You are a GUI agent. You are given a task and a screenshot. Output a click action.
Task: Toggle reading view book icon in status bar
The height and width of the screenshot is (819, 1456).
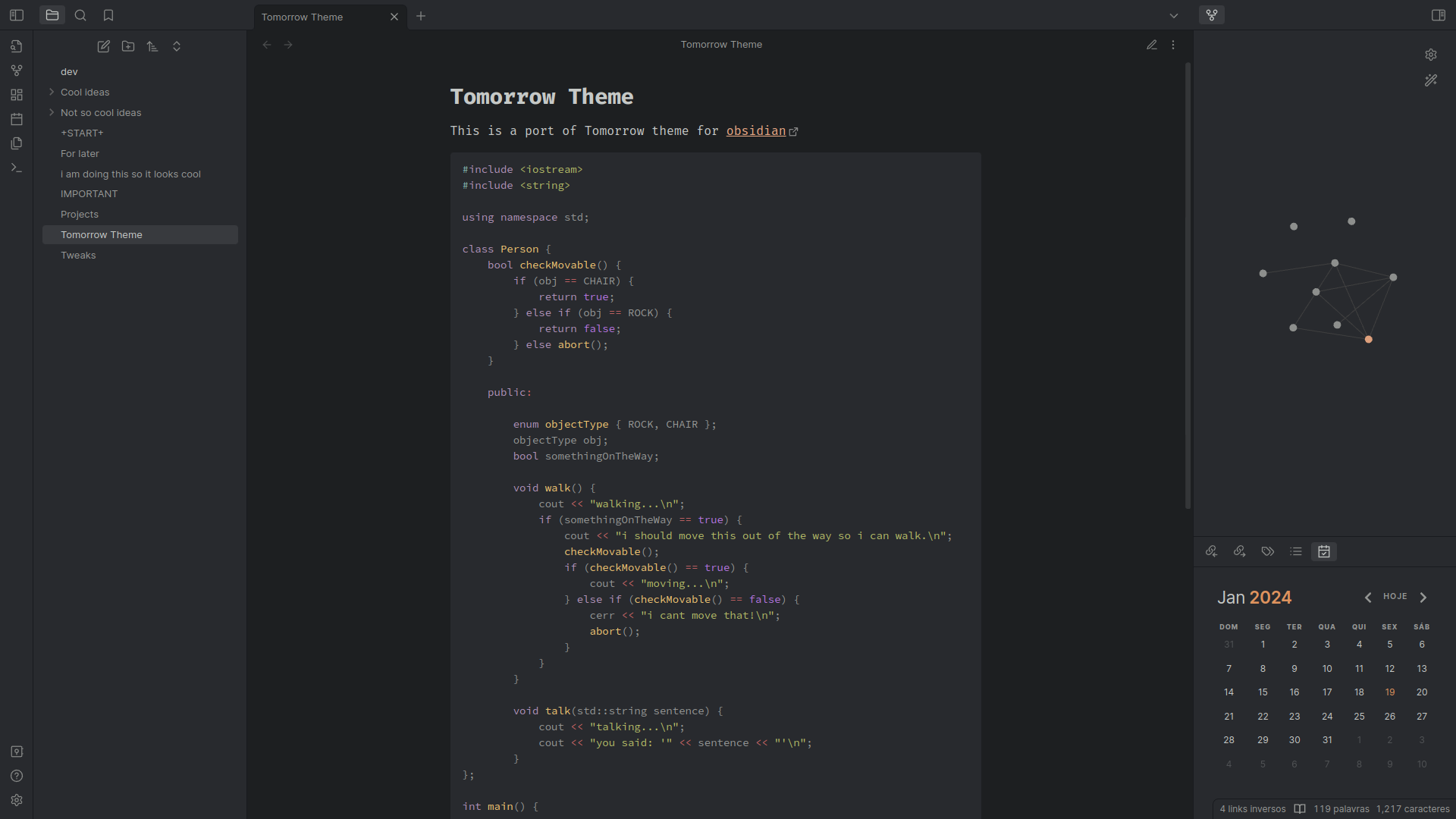[x=1300, y=809]
